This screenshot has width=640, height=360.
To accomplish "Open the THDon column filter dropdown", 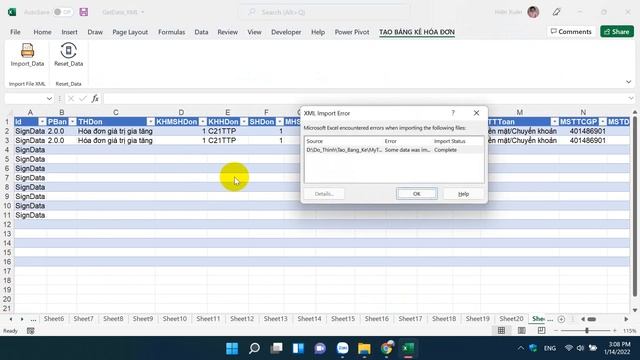I will click(x=151, y=122).
